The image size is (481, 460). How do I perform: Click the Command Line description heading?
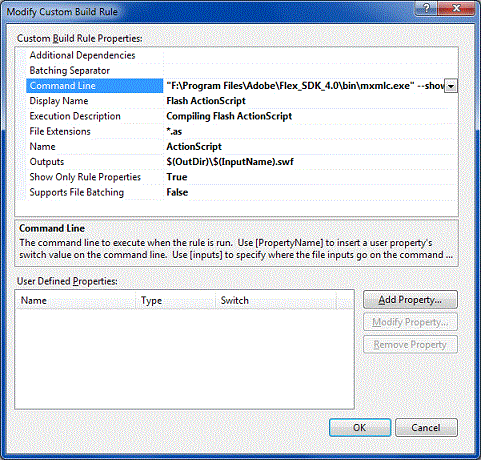pos(52,228)
